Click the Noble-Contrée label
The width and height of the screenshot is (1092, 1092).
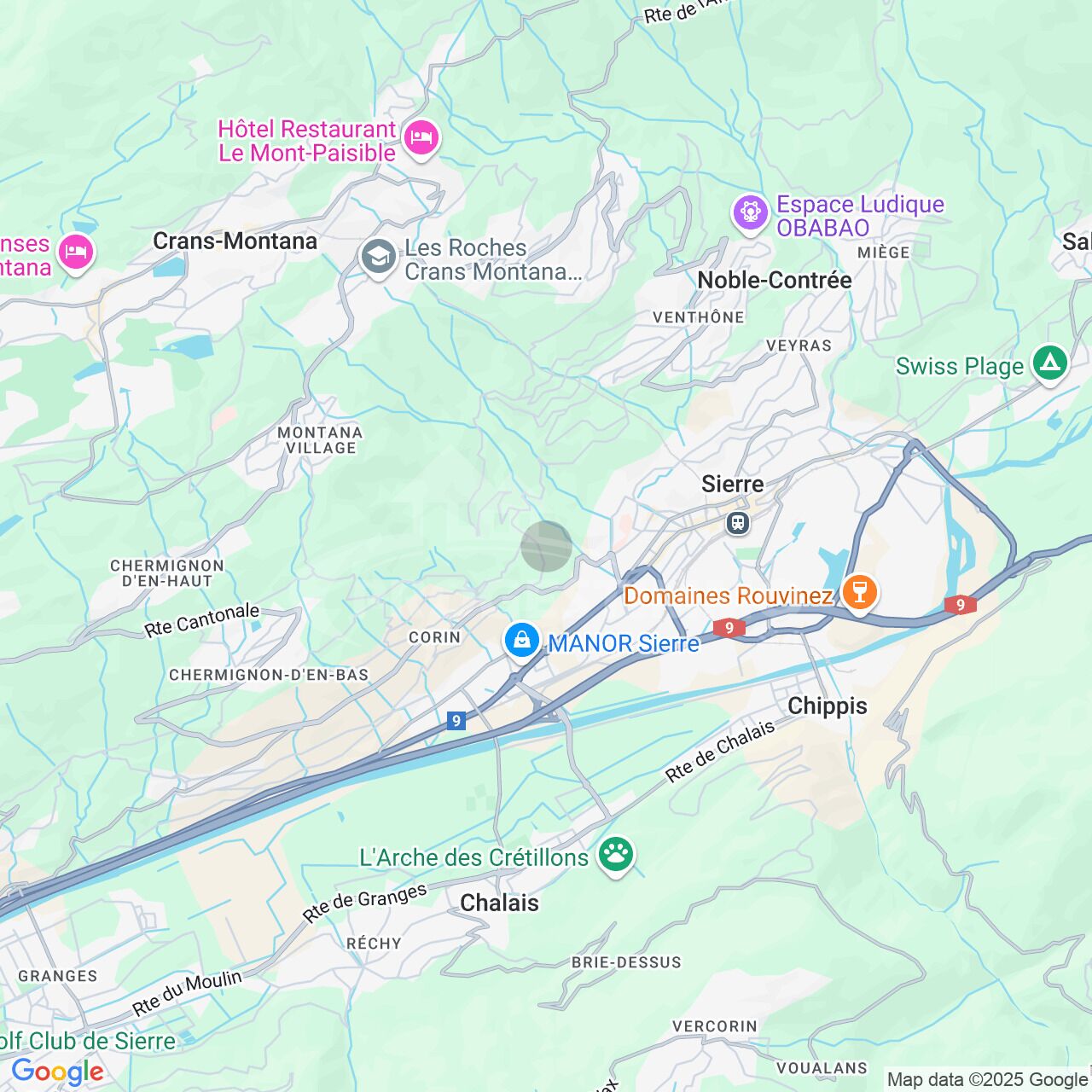[775, 280]
